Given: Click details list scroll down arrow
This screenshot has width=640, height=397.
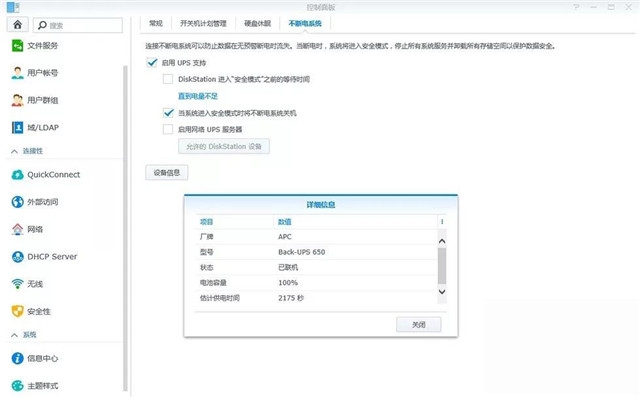Looking at the screenshot, I should coord(442,292).
